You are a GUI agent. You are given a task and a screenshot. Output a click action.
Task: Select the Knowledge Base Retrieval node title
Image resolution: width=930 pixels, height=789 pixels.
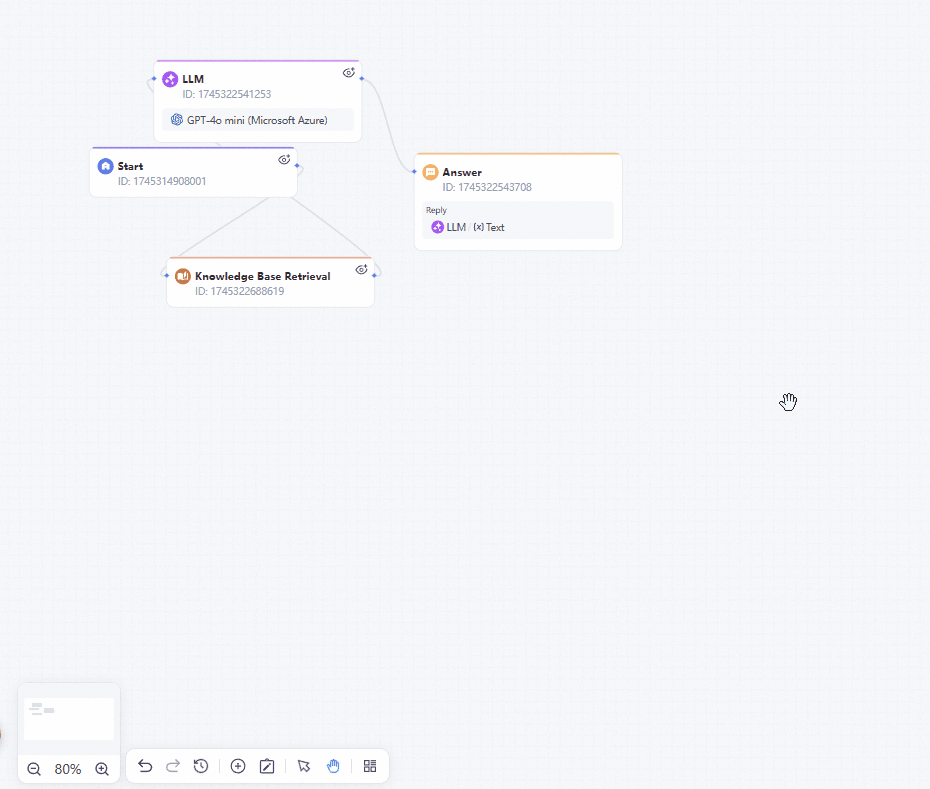click(x=263, y=276)
